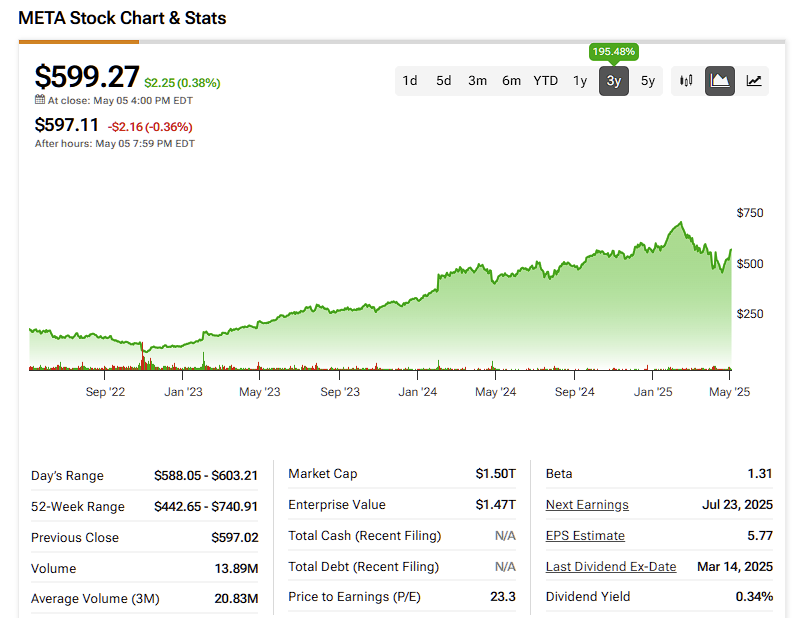Screen dimensions: 797x618
Task: Click the $599.27 closing price
Action: [x=87, y=77]
